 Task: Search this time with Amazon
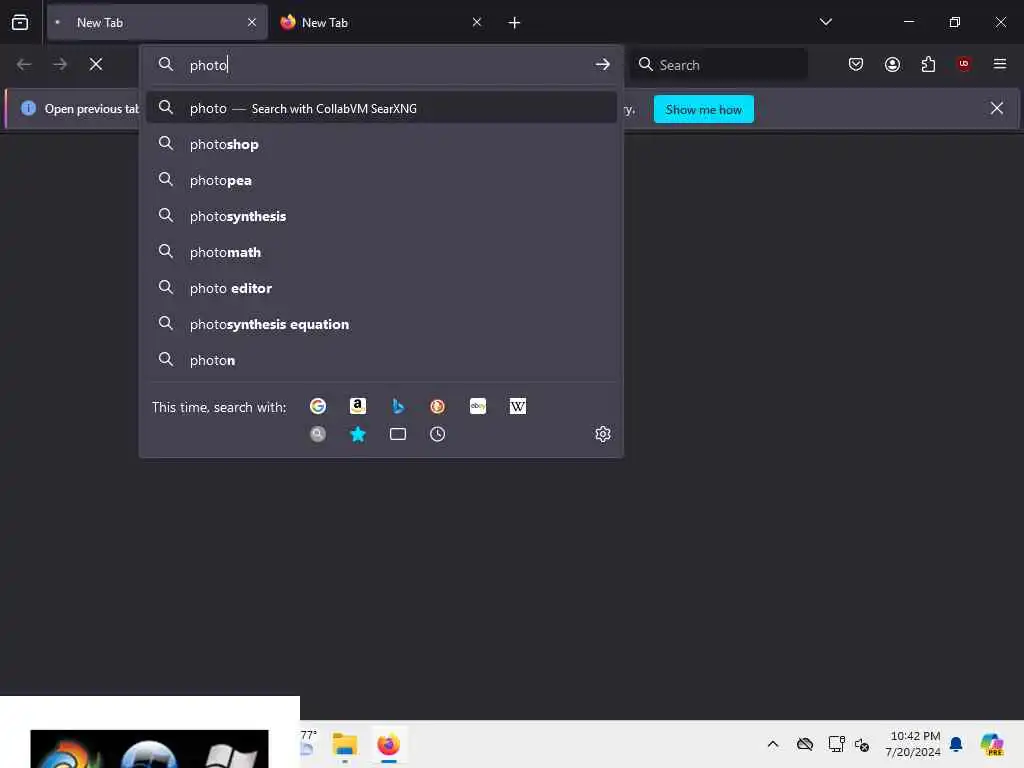358,406
